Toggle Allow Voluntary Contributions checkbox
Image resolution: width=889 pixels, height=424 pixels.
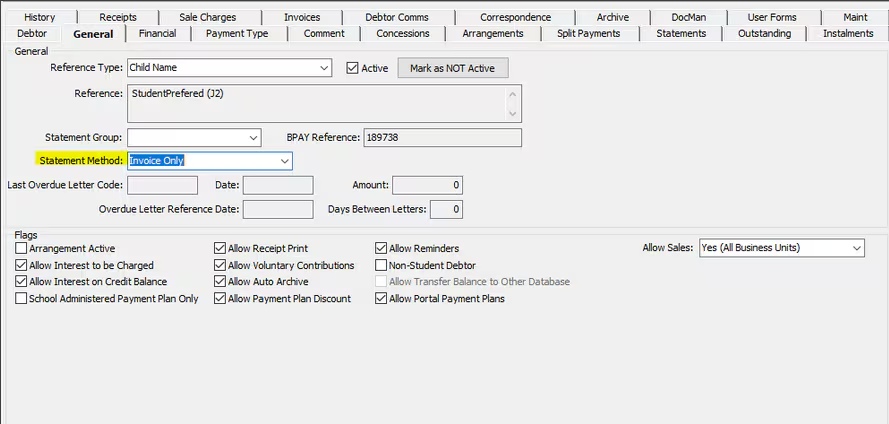pyautogui.click(x=220, y=265)
